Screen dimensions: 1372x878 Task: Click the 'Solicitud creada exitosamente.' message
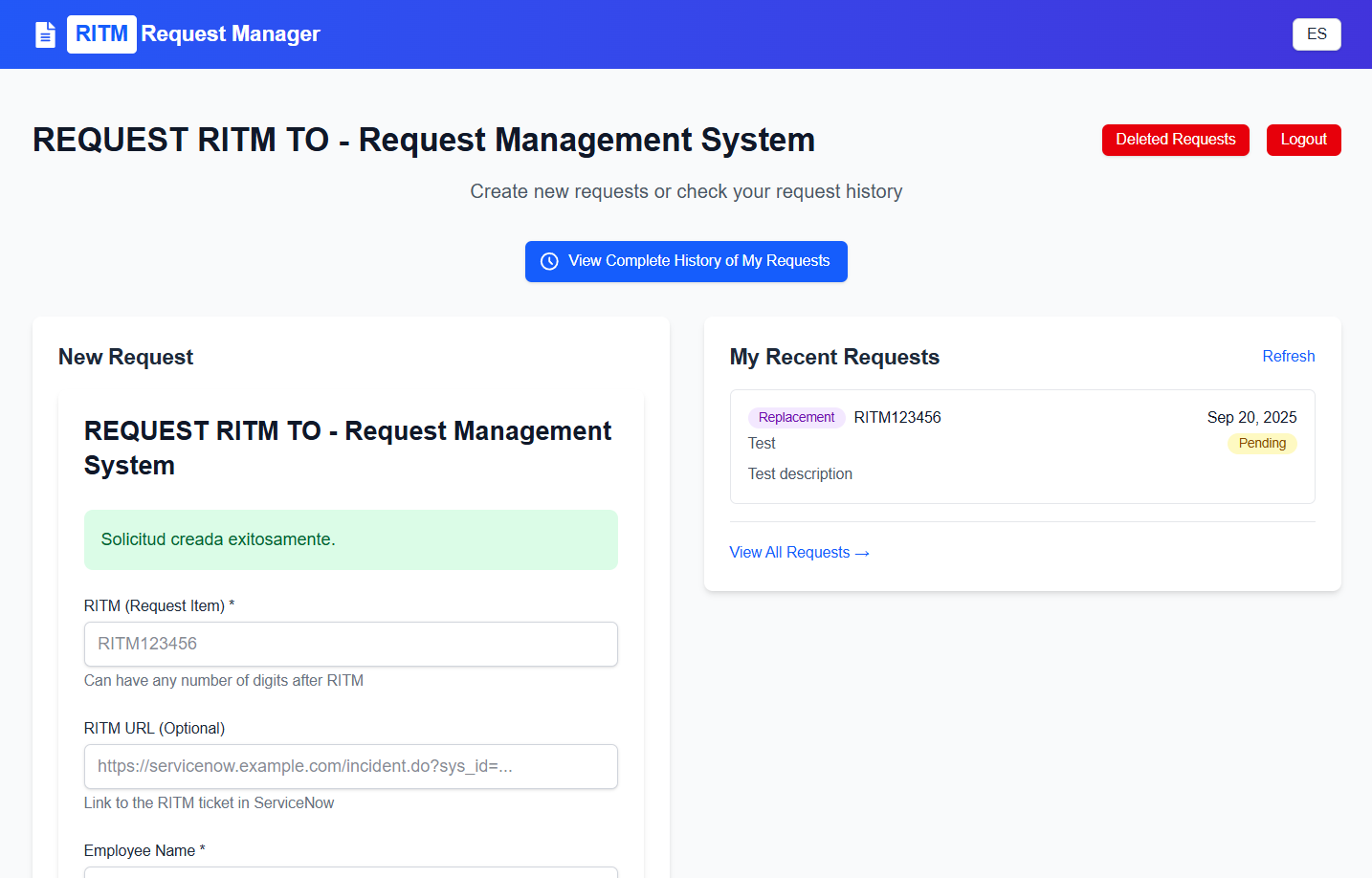click(218, 539)
